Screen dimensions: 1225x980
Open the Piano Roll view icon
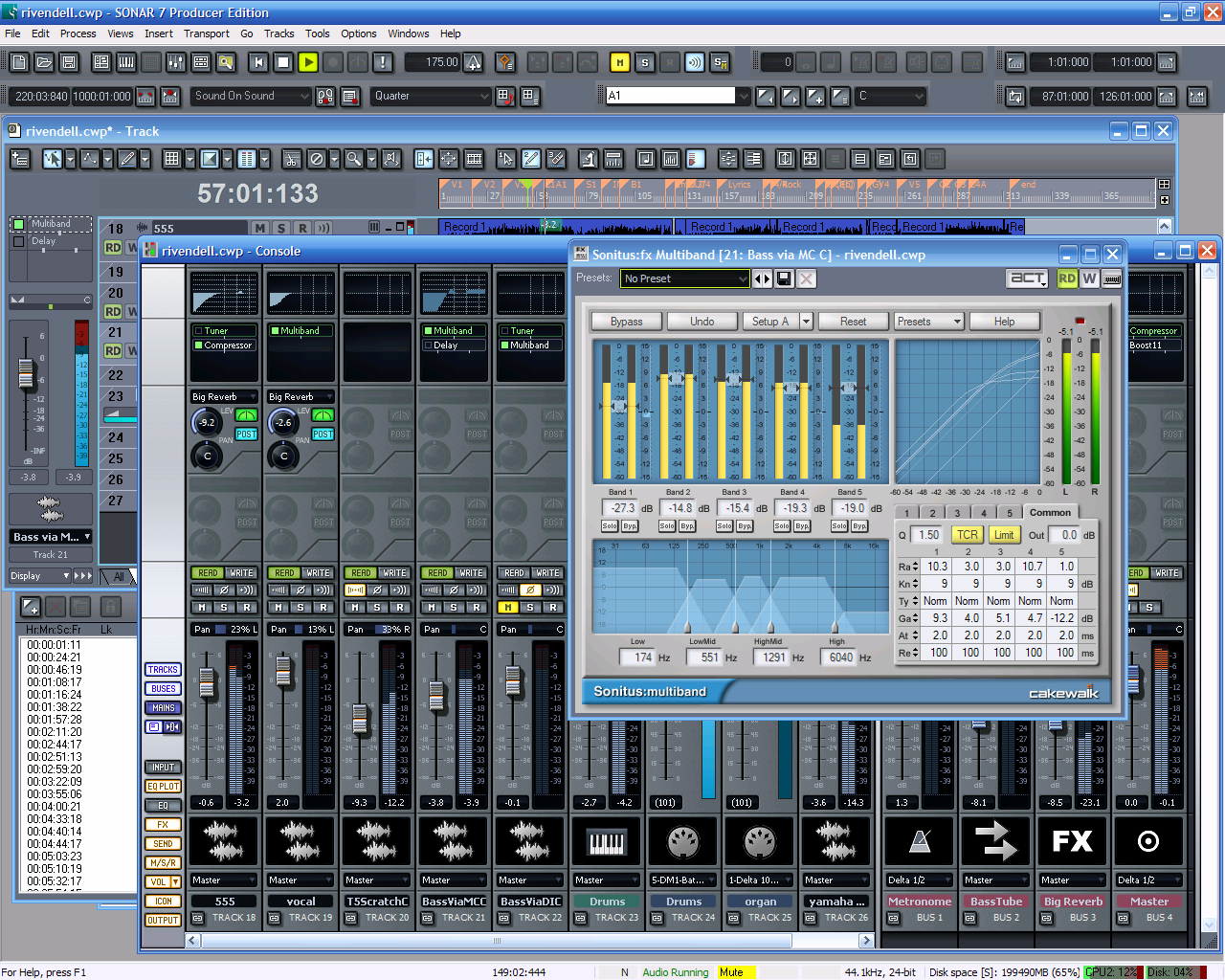click(x=126, y=62)
